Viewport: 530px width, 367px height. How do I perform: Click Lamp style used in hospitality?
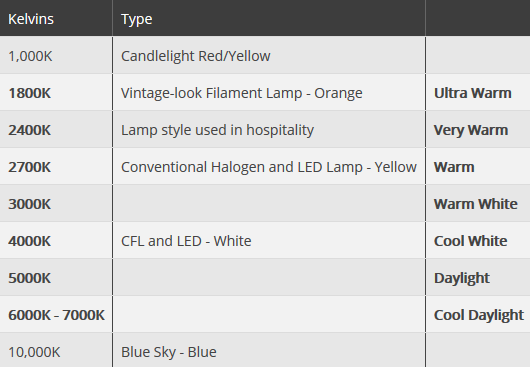pos(217,130)
